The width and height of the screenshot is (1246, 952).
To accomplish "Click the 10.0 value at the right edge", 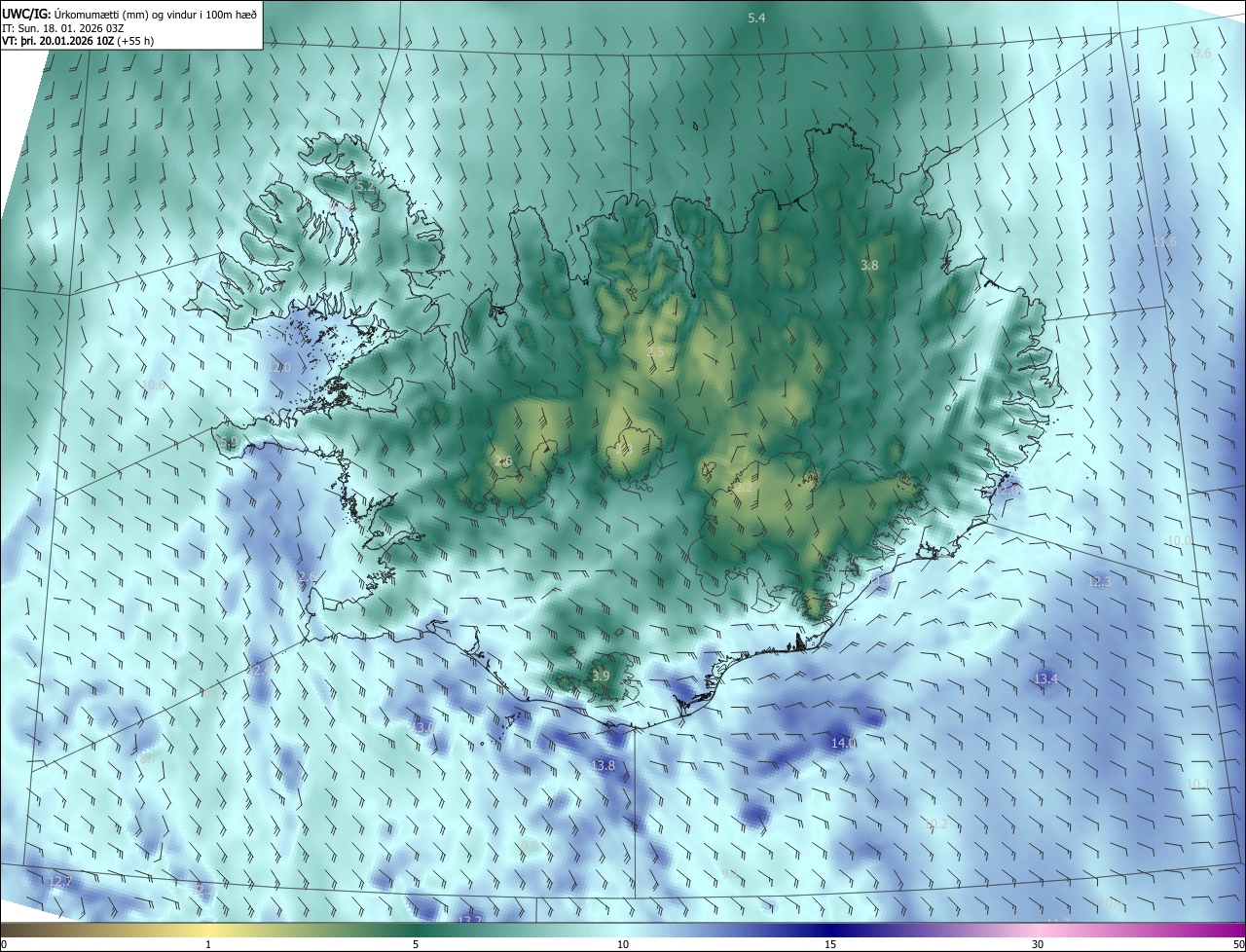I will click(x=1179, y=540).
